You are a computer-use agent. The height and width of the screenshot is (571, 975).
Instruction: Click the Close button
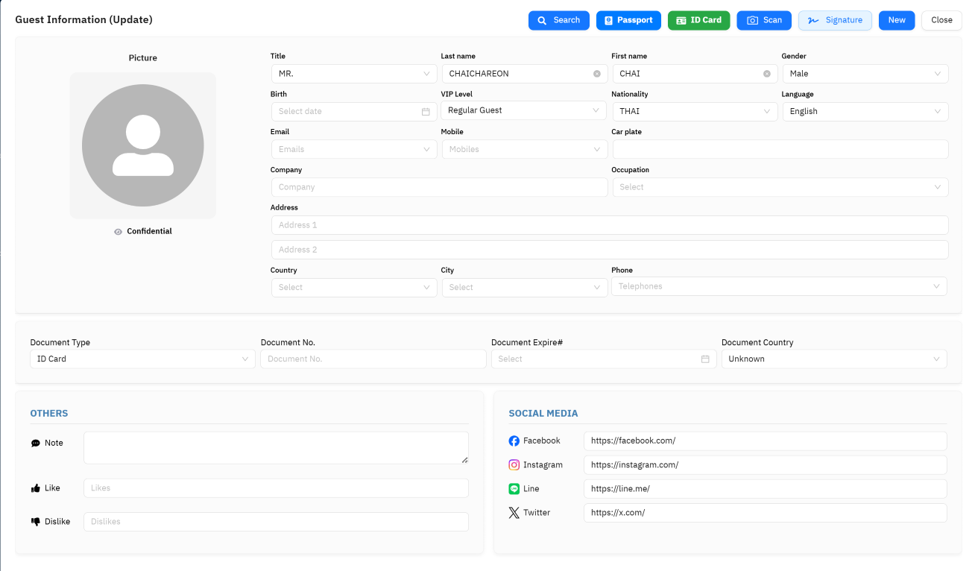point(941,21)
